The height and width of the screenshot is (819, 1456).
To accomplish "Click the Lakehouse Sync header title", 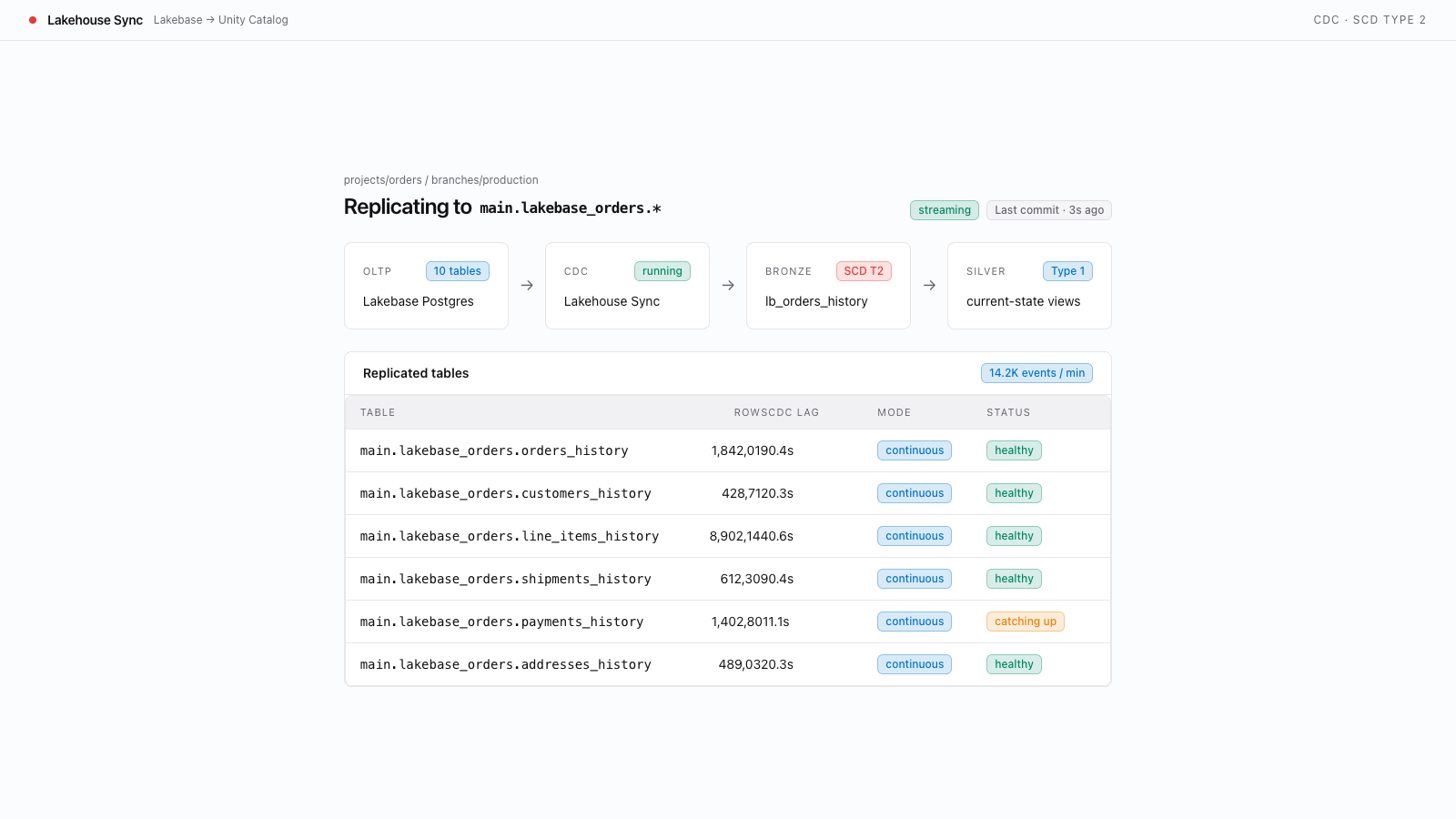I will 95,20.
